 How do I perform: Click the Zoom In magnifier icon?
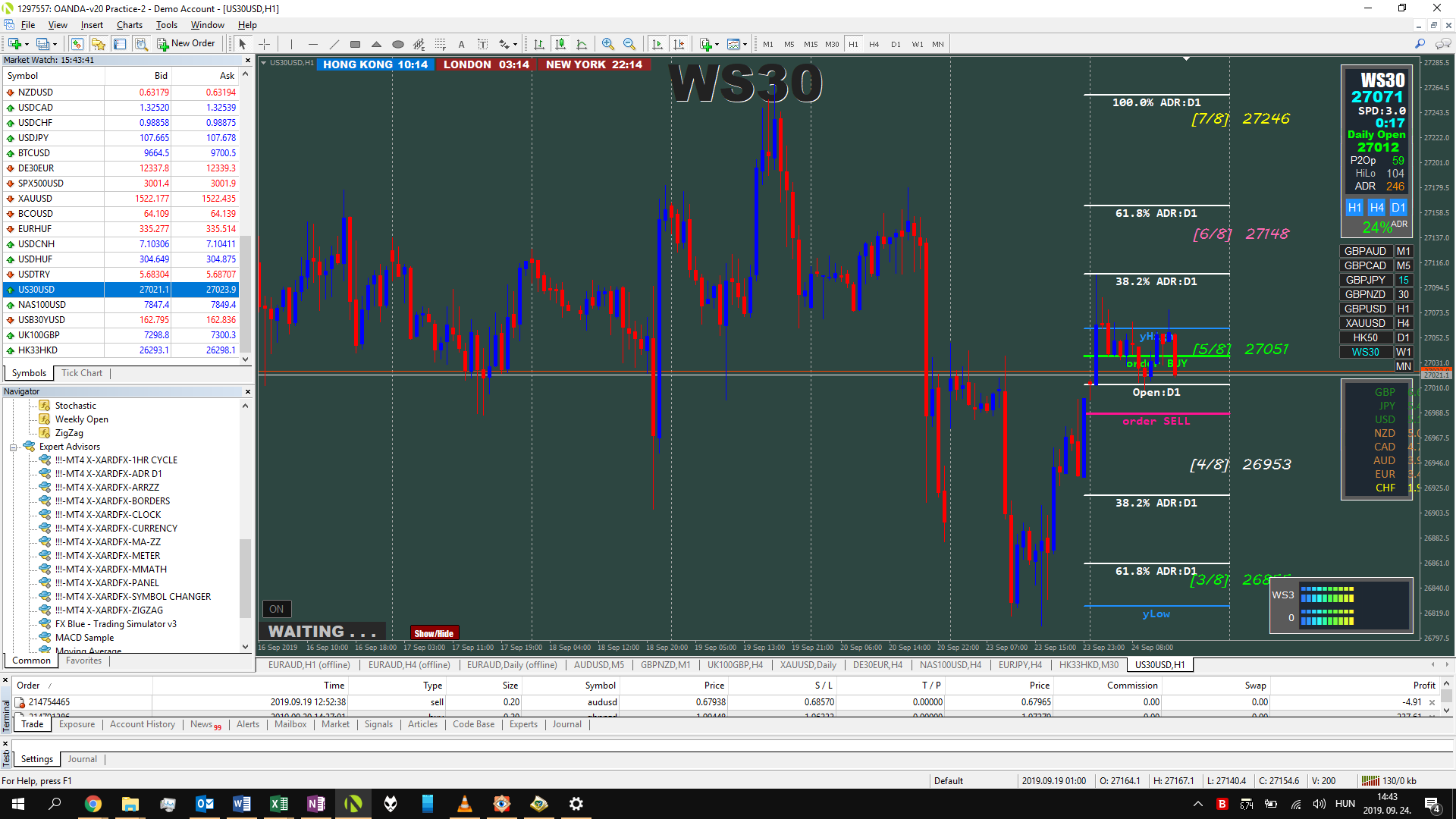click(607, 44)
